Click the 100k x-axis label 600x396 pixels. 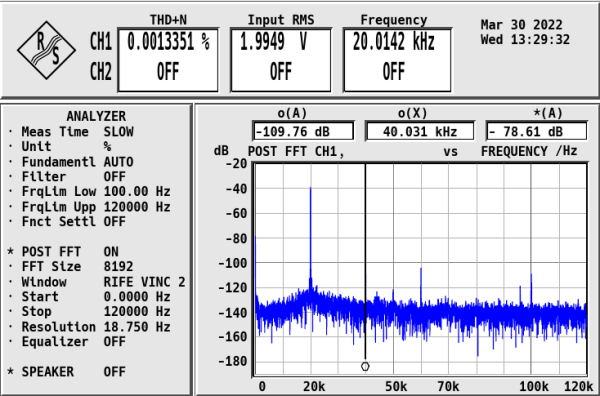click(535, 387)
